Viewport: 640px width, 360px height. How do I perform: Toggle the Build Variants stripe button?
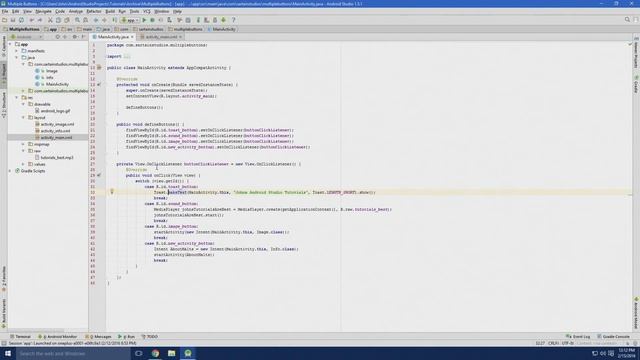4,313
